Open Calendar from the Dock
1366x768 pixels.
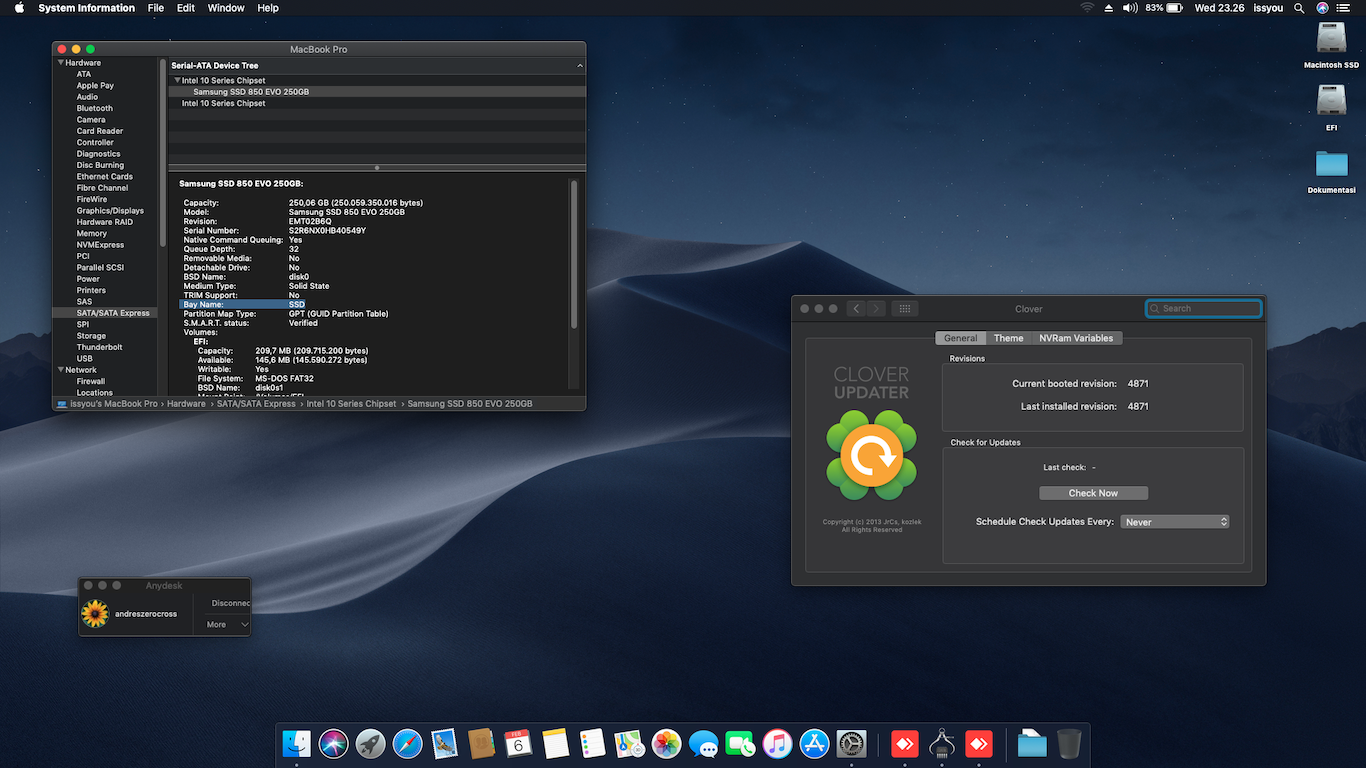[518, 743]
